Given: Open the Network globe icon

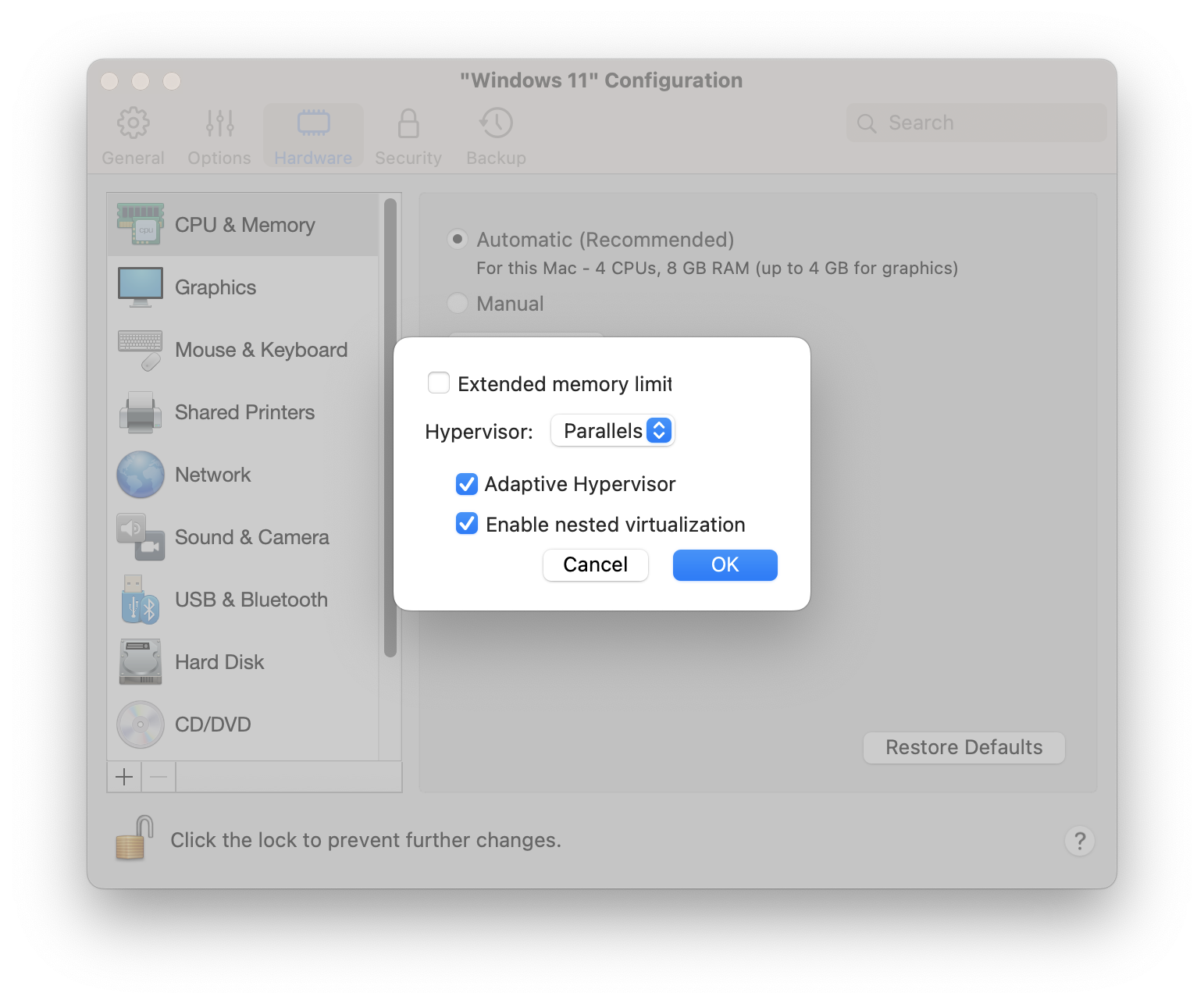Looking at the screenshot, I should pyautogui.click(x=141, y=475).
